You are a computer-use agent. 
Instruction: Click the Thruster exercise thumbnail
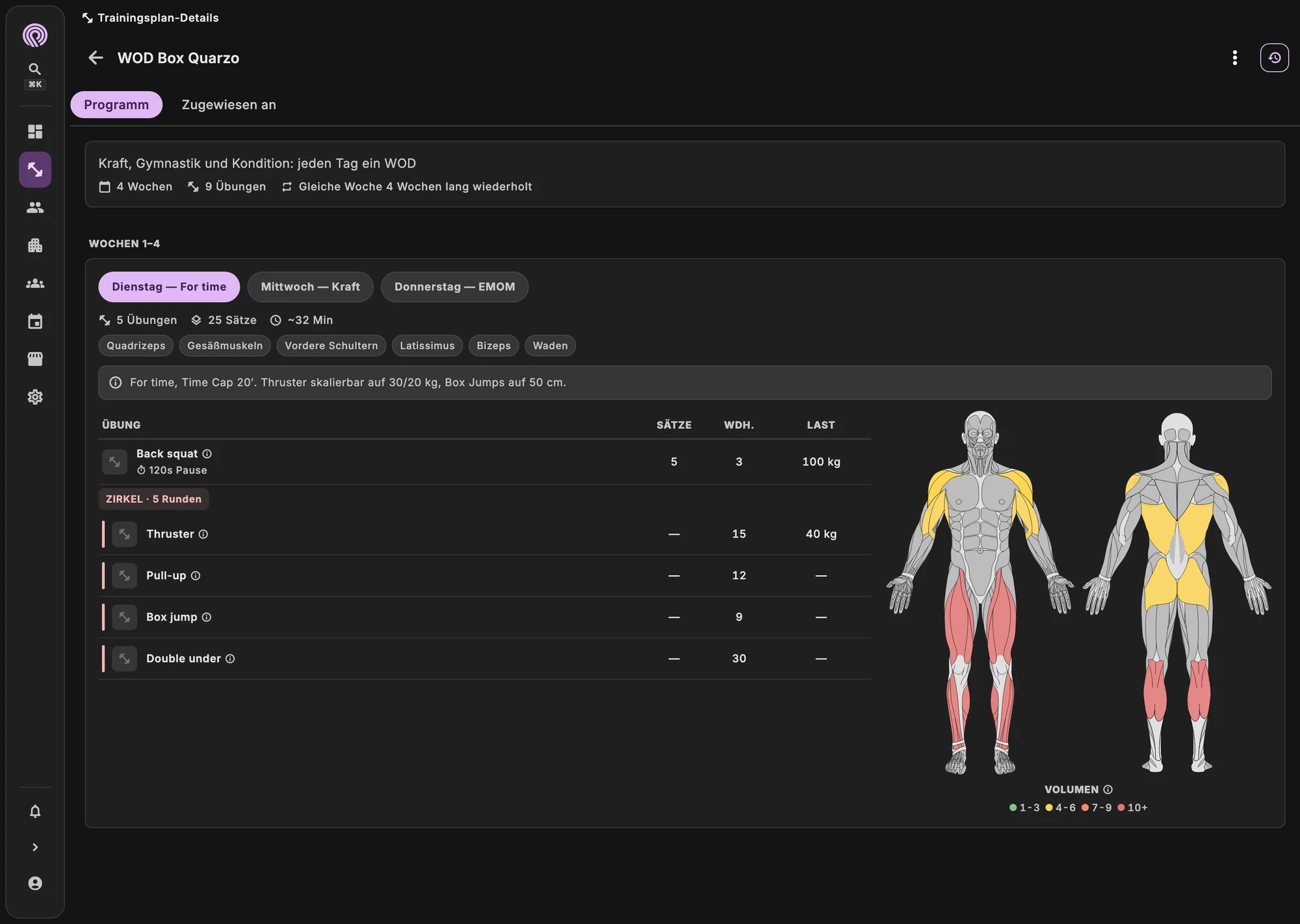click(x=124, y=534)
